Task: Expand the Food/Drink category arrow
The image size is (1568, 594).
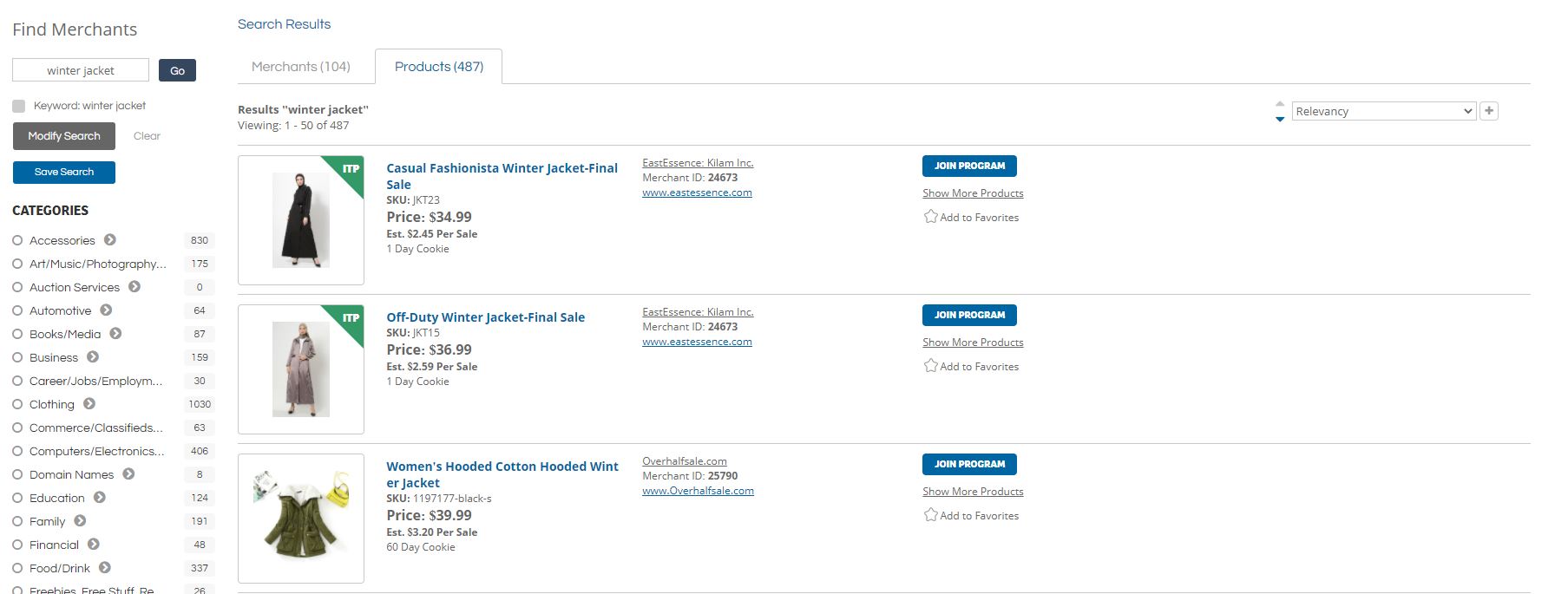Action: [x=105, y=568]
